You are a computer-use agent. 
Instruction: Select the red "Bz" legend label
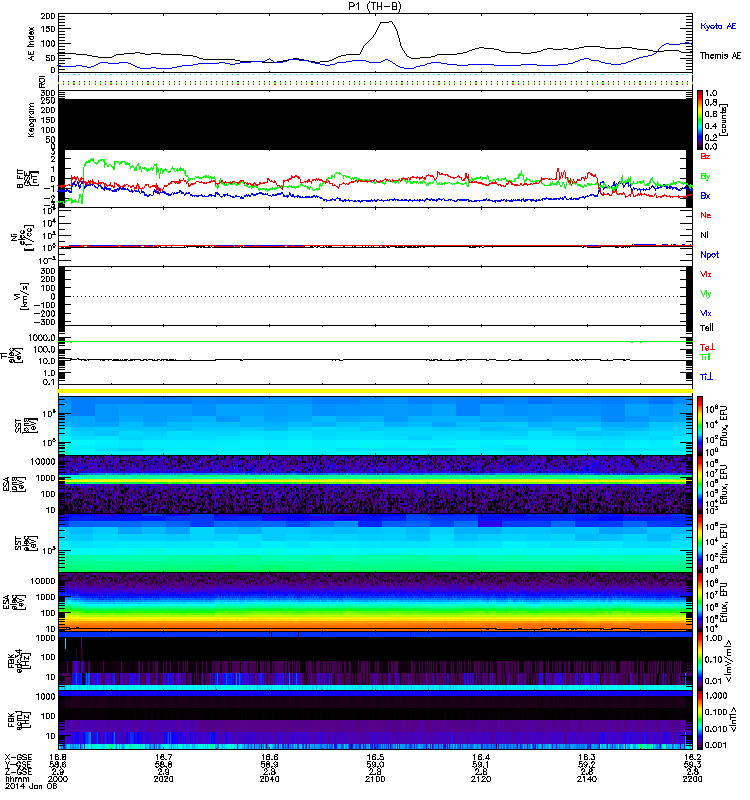[705, 157]
